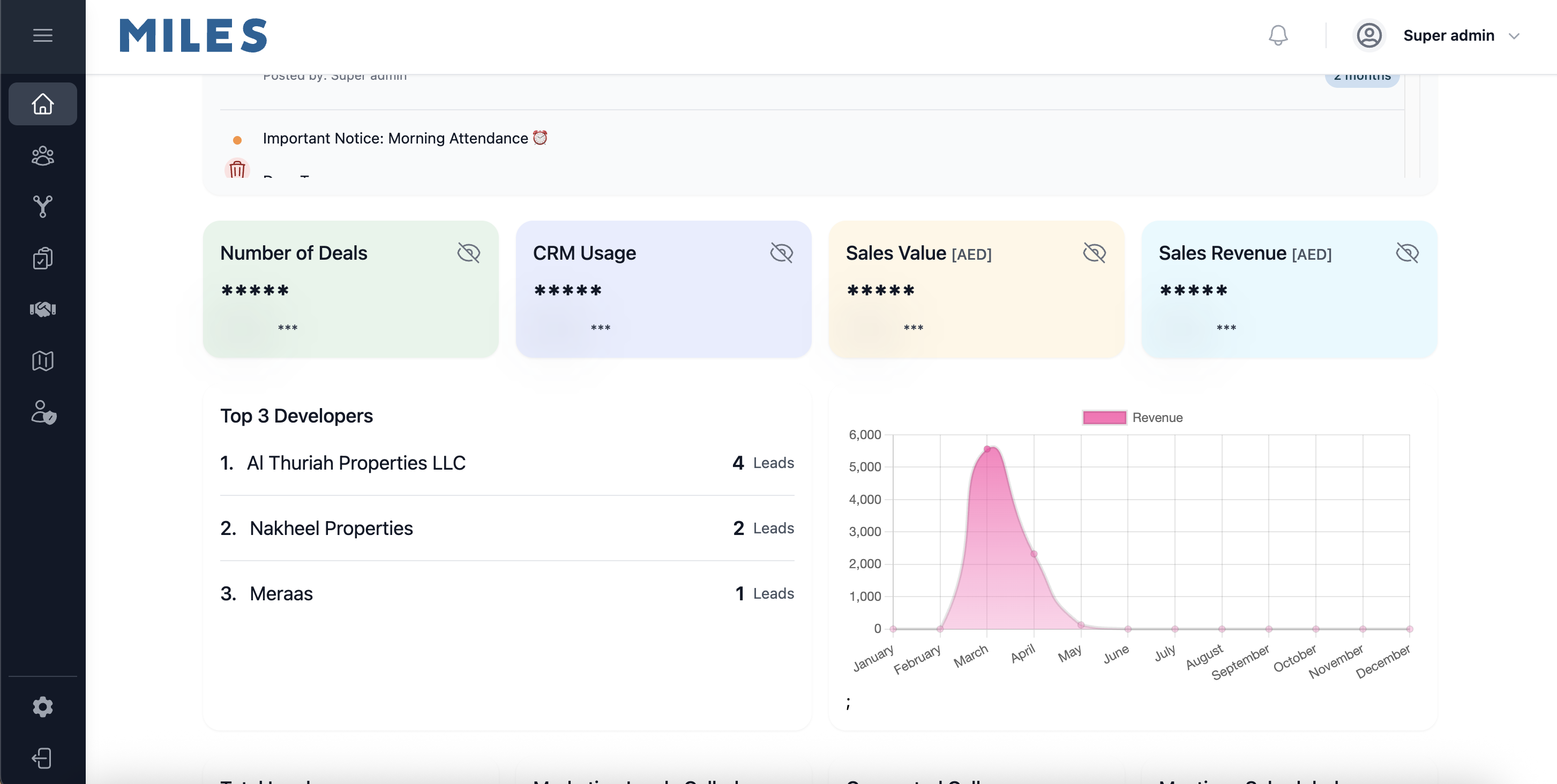
Task: Open the settings gear icon
Action: click(42, 706)
